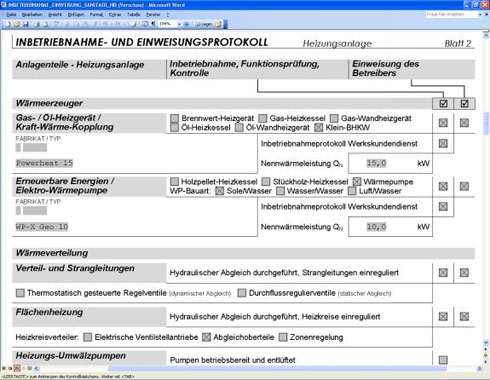Create a new blank document with the toolbar icon
This screenshot has height=380, width=490.
pos(7,24)
